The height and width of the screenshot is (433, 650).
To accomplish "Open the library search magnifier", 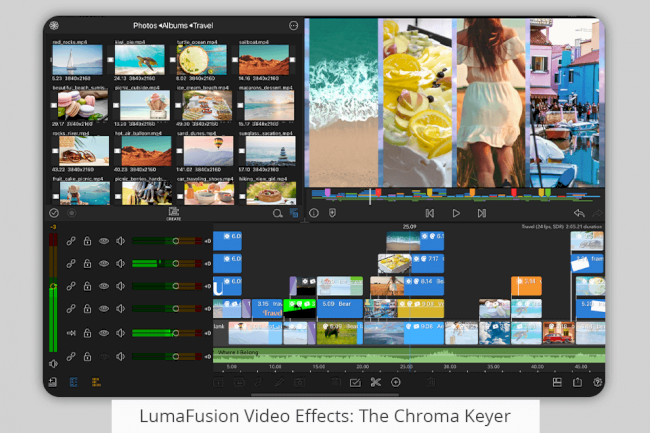I will click(x=277, y=213).
